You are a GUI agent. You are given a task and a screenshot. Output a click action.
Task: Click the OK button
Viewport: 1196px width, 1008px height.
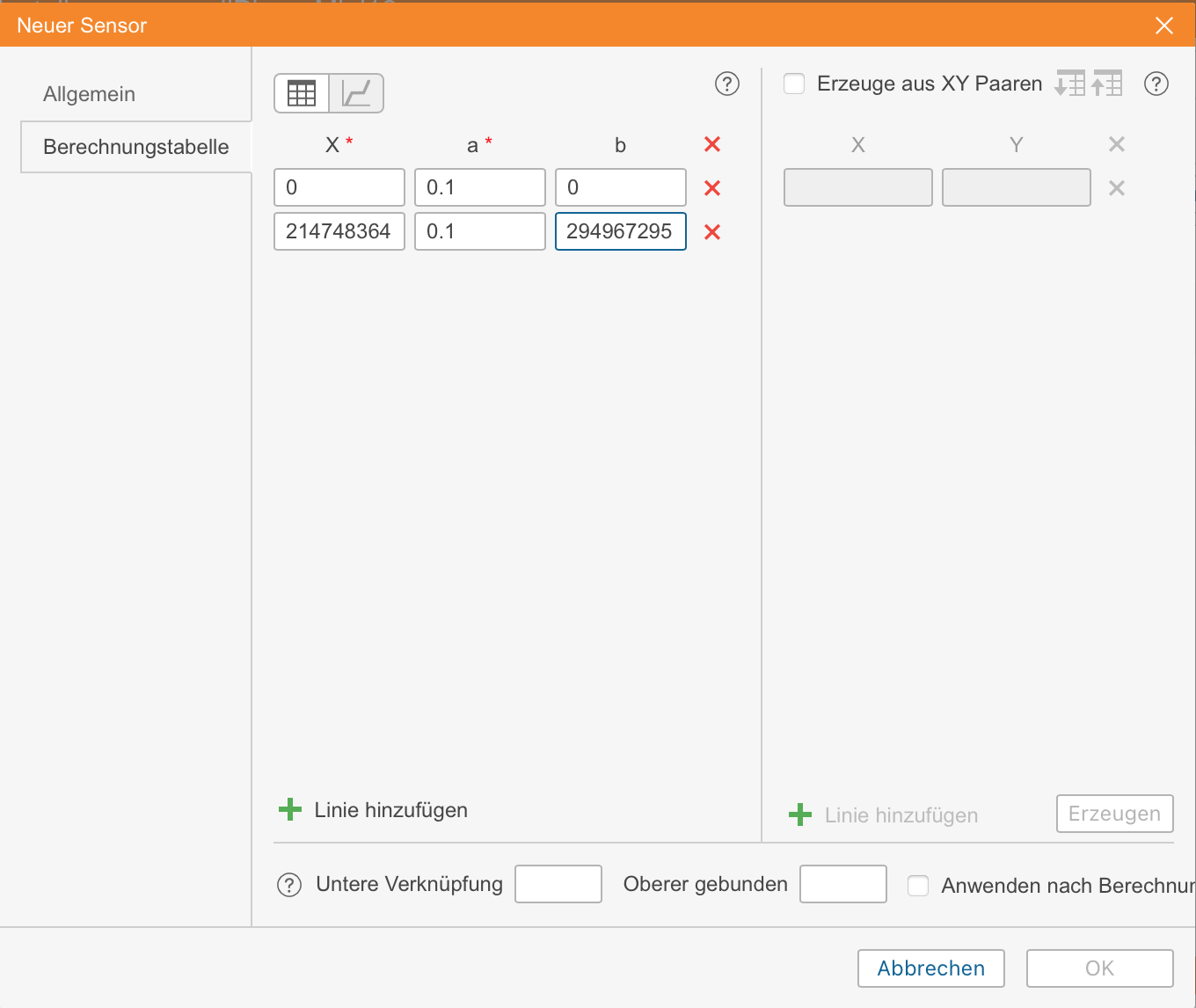[x=1099, y=968]
